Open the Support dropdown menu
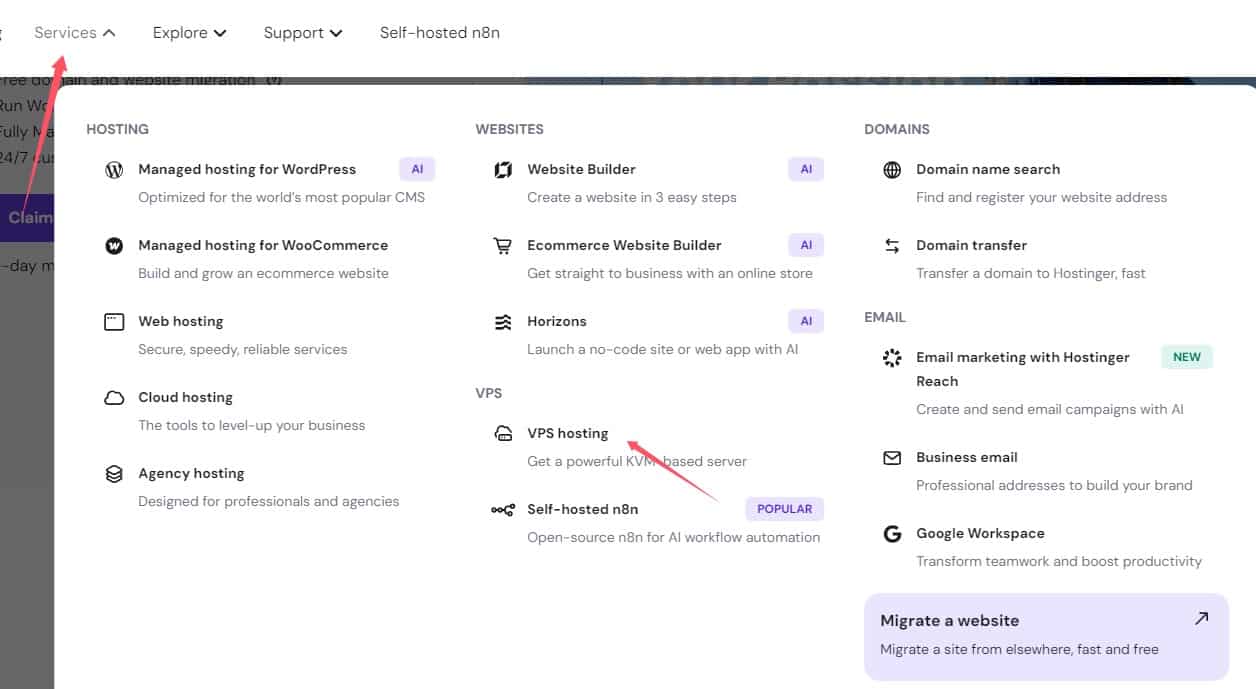Screen dimensions: 1256x689 [x=302, y=33]
